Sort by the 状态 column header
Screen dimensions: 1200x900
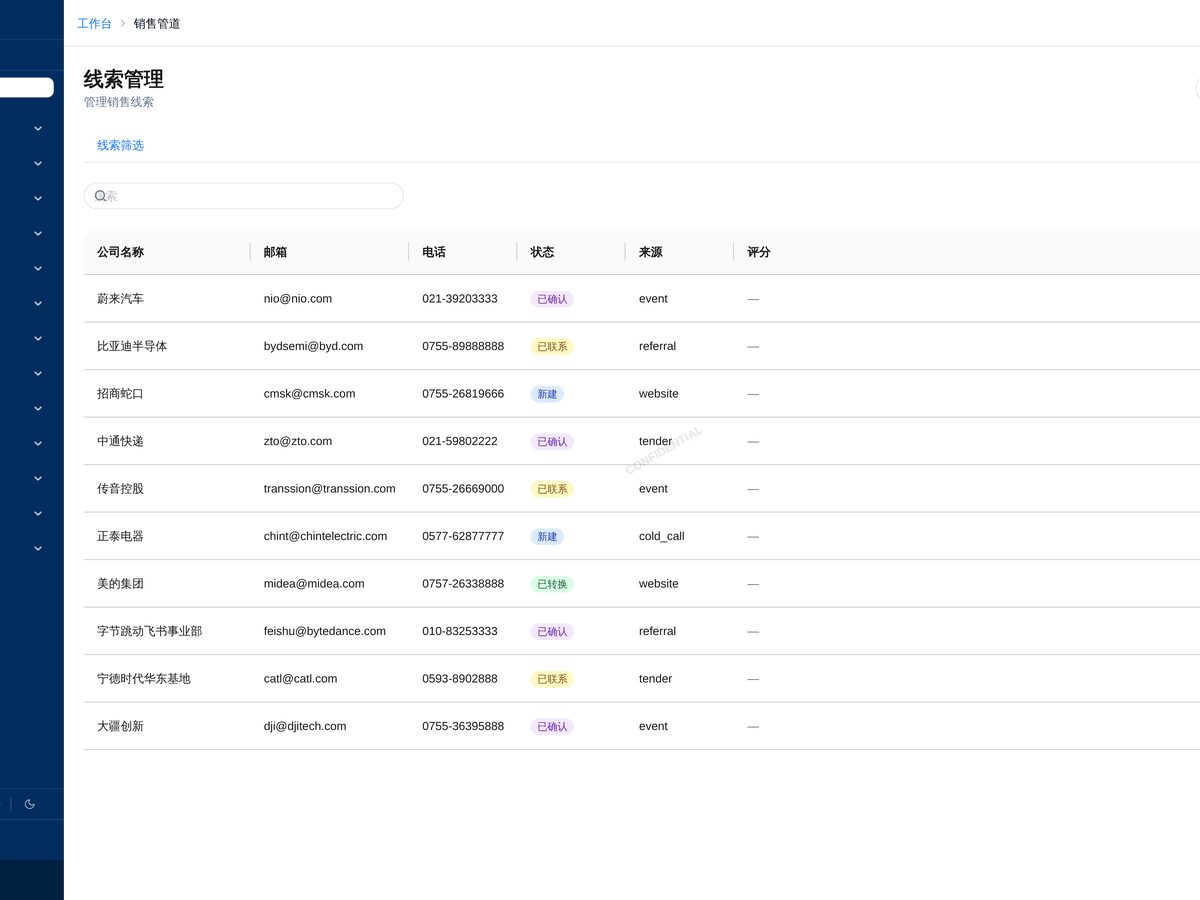click(x=542, y=252)
